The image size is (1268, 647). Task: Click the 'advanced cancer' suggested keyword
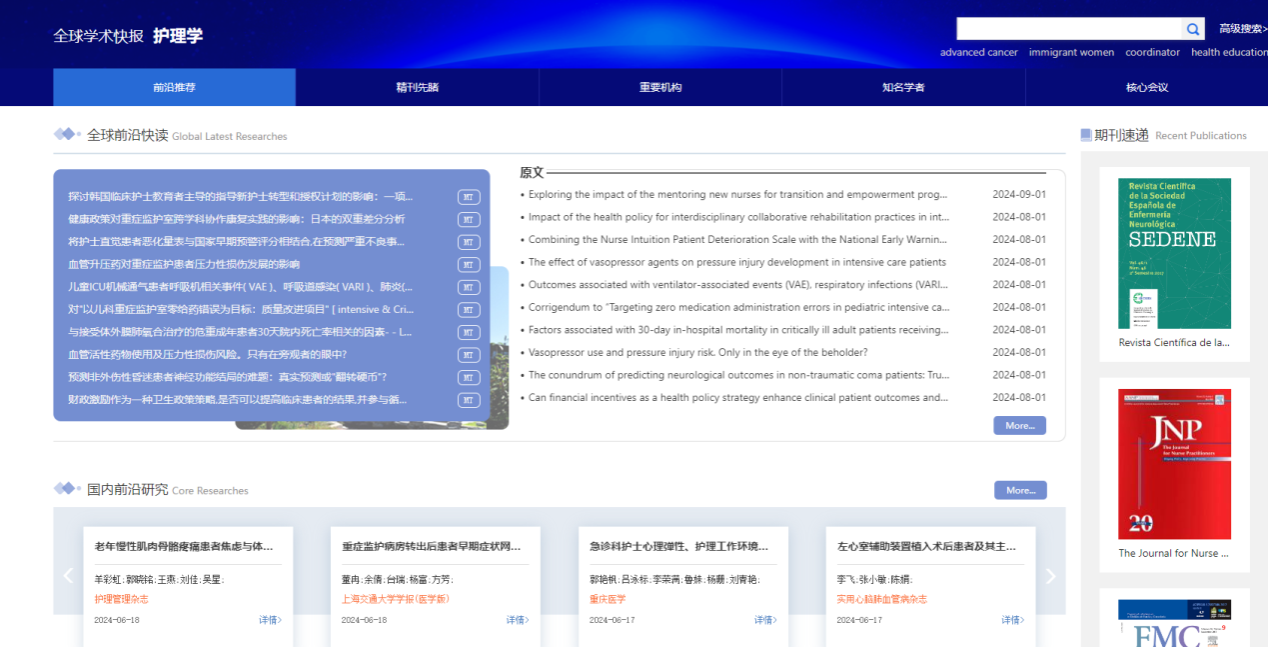pyautogui.click(x=978, y=52)
